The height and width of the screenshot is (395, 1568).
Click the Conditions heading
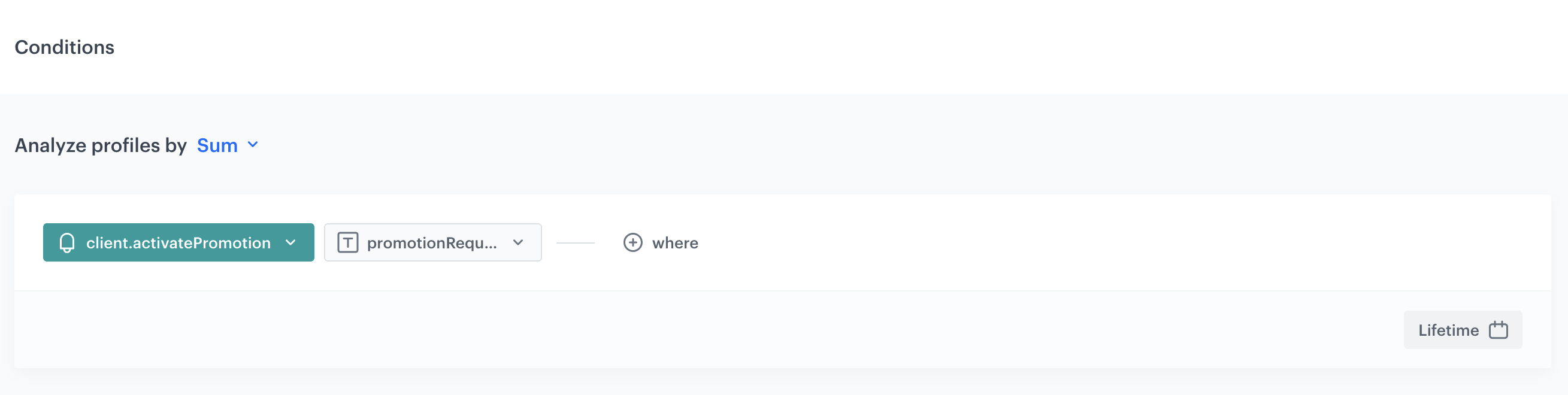pyautogui.click(x=65, y=47)
